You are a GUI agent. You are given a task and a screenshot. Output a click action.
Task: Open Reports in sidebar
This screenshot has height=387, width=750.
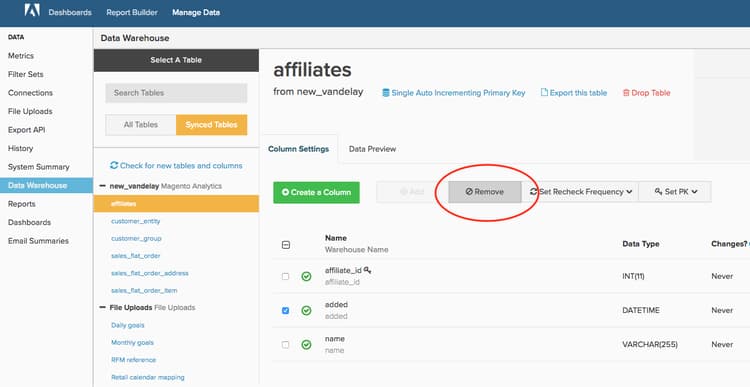click(22, 204)
